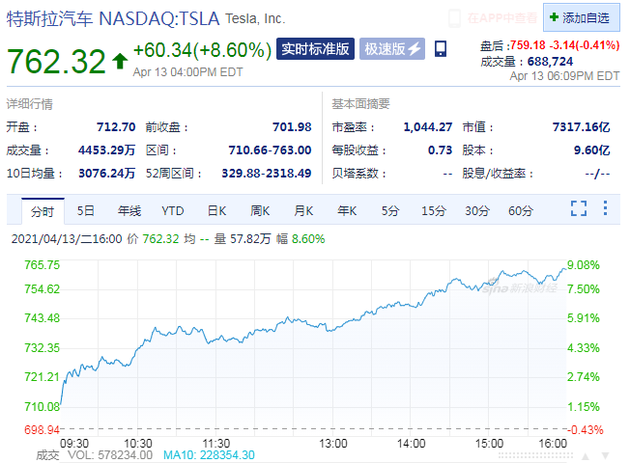Click the after-hours price 759.18
This screenshot has width=630, height=463.
[528, 45]
